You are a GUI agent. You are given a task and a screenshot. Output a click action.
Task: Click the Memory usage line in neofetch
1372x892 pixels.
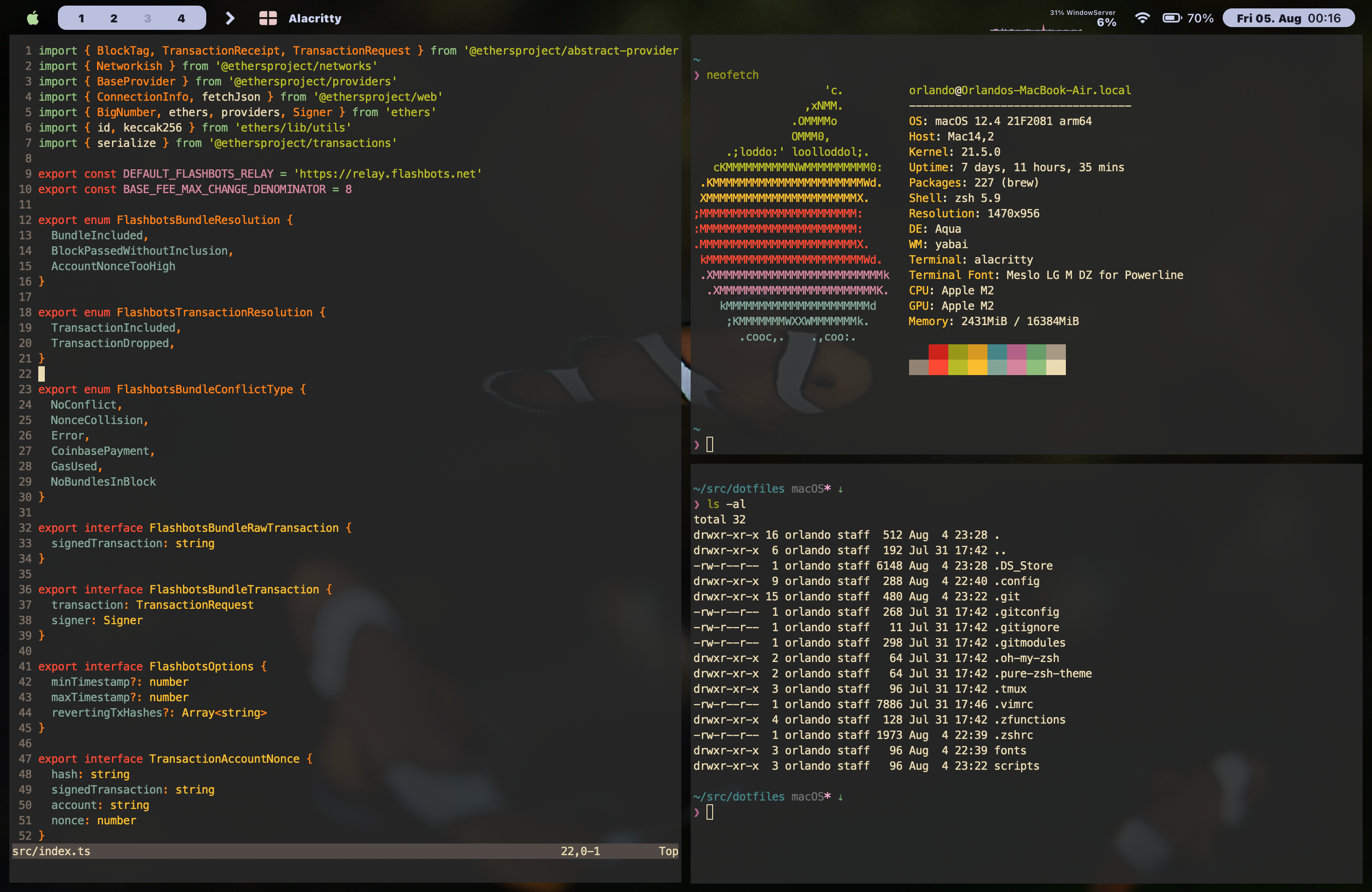994,321
